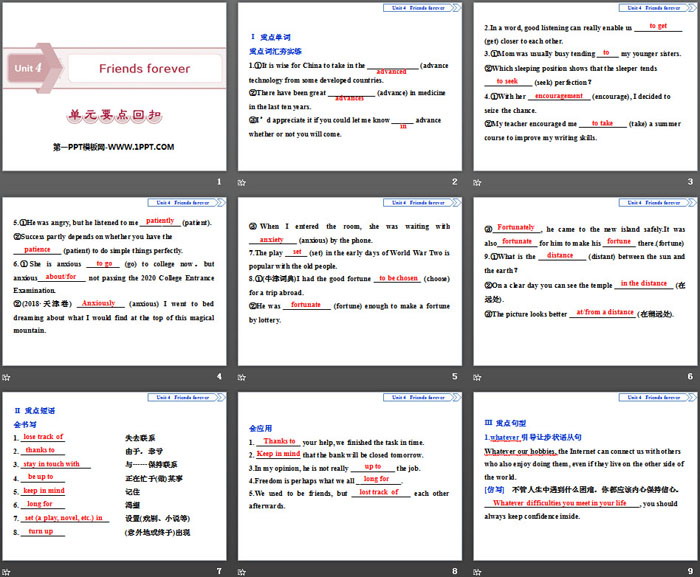Select slide 9 about 'whatever' sentence patterns
The image size is (700, 577).
pos(585,475)
